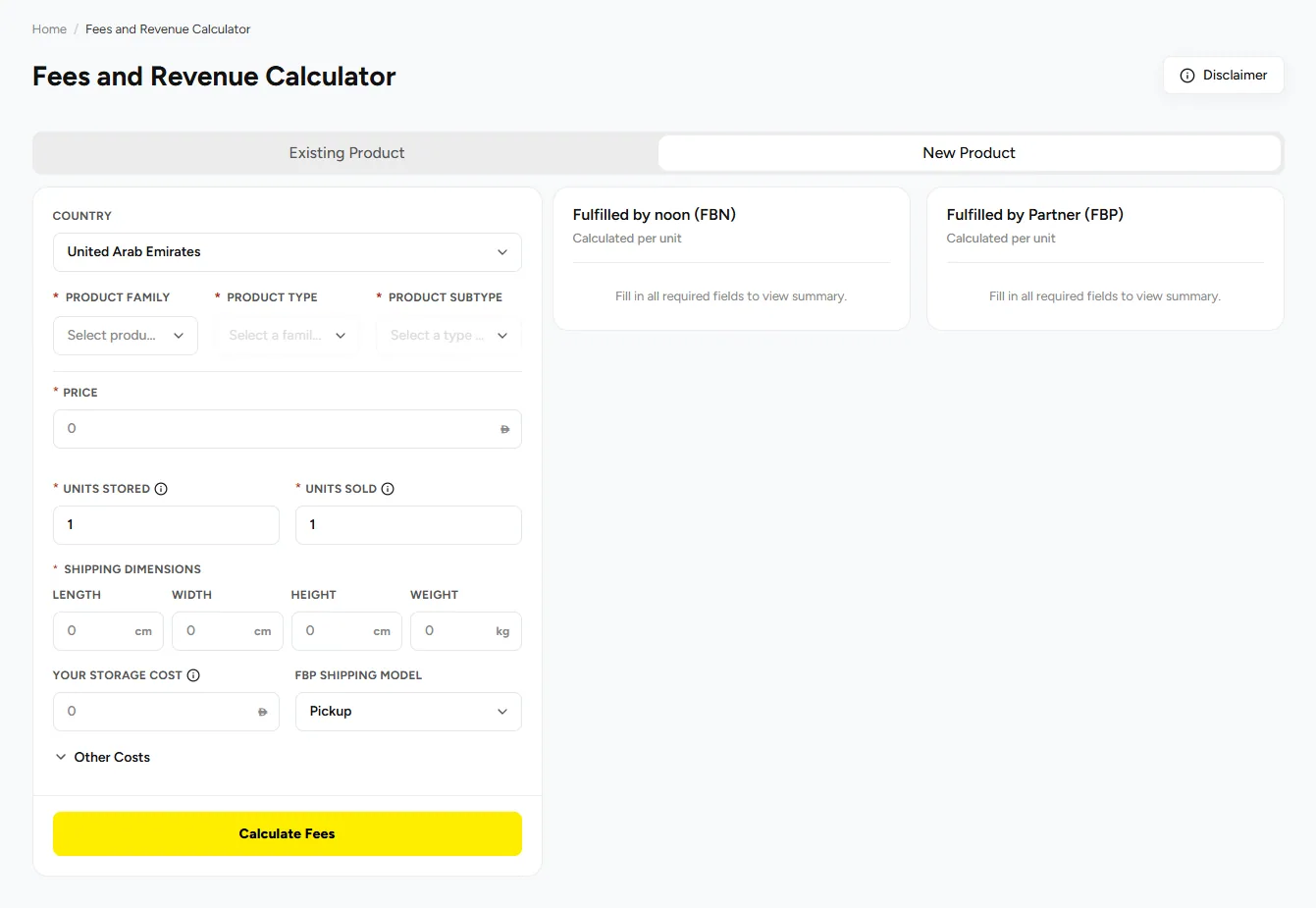
Task: Click the Fulfilled by noon (FBN) heading
Action: point(655,215)
